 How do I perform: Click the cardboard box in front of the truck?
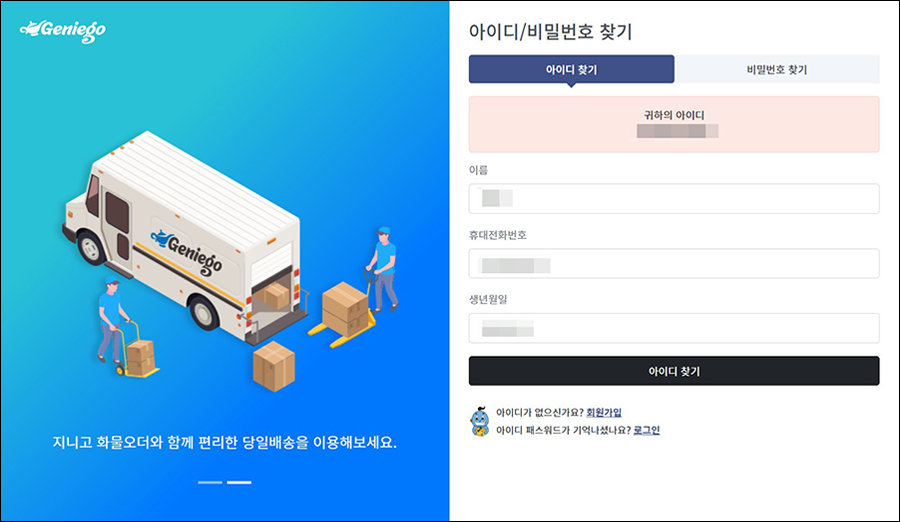pyautogui.click(x=274, y=366)
